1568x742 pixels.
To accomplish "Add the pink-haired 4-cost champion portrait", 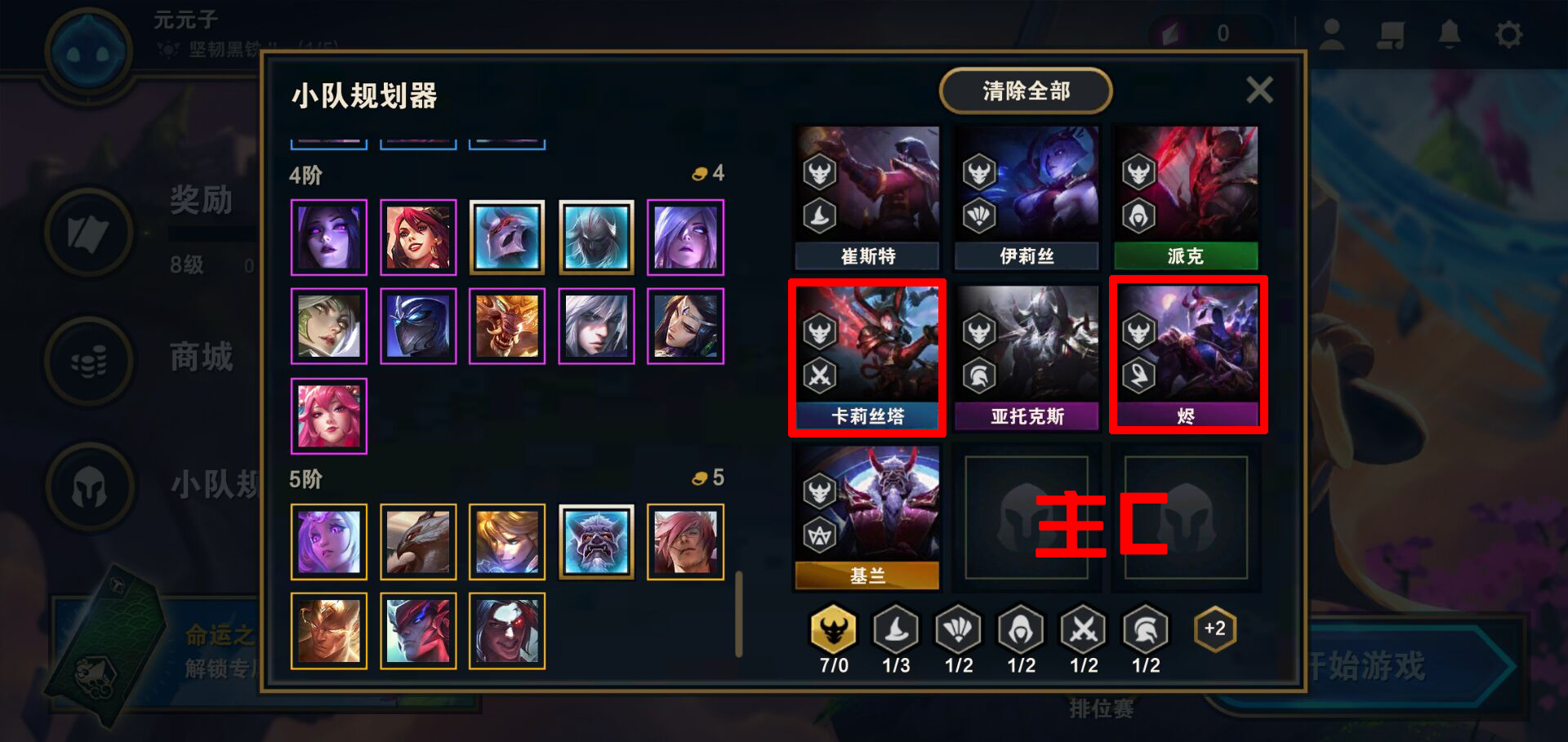I will 329,416.
